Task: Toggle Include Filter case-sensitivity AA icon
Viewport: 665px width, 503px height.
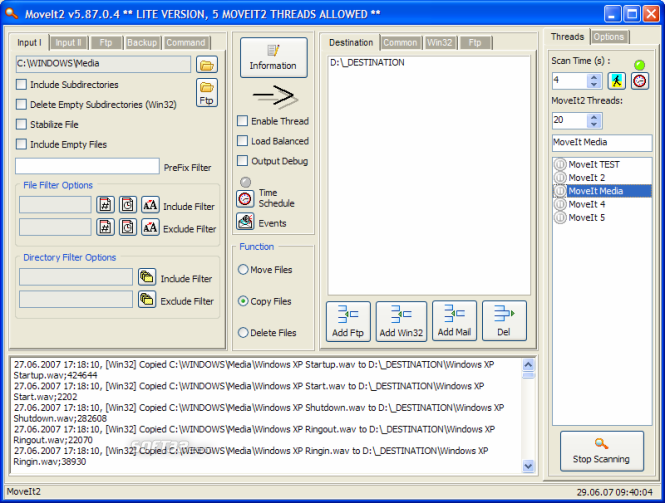Action: coord(150,205)
